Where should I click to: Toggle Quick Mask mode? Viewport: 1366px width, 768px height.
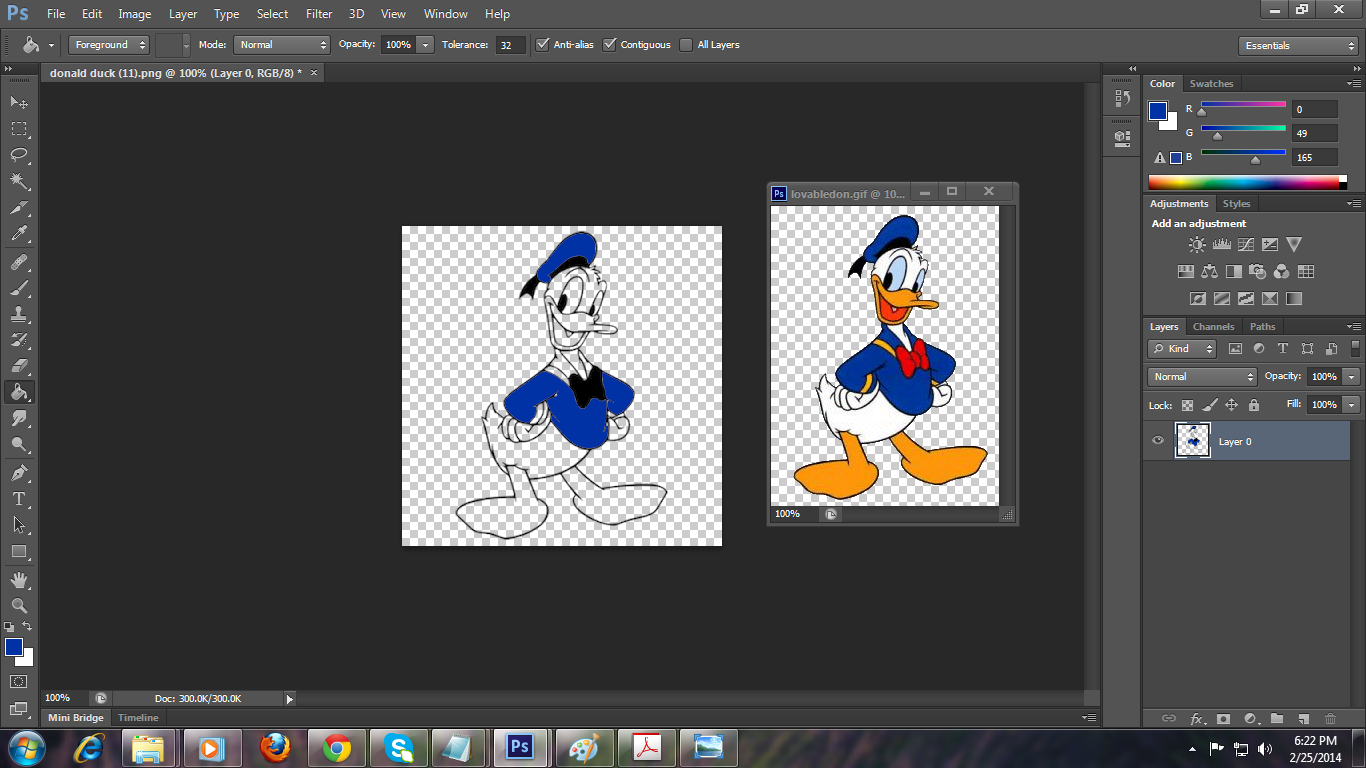tap(19, 681)
